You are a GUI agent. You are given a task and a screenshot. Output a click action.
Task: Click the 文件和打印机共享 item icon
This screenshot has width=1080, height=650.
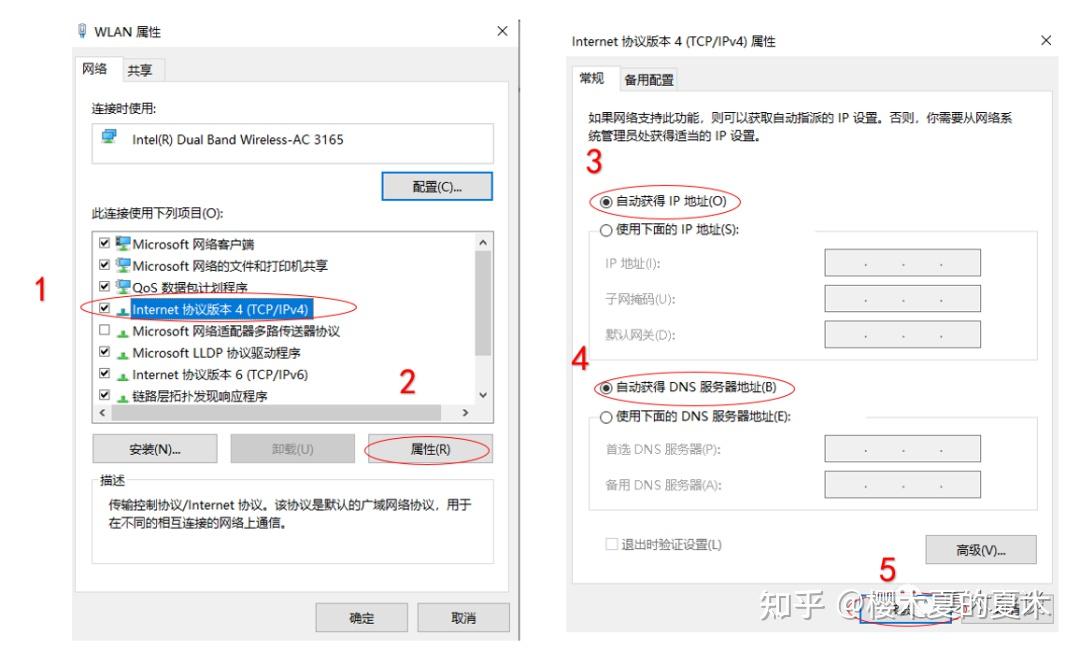click(123, 265)
